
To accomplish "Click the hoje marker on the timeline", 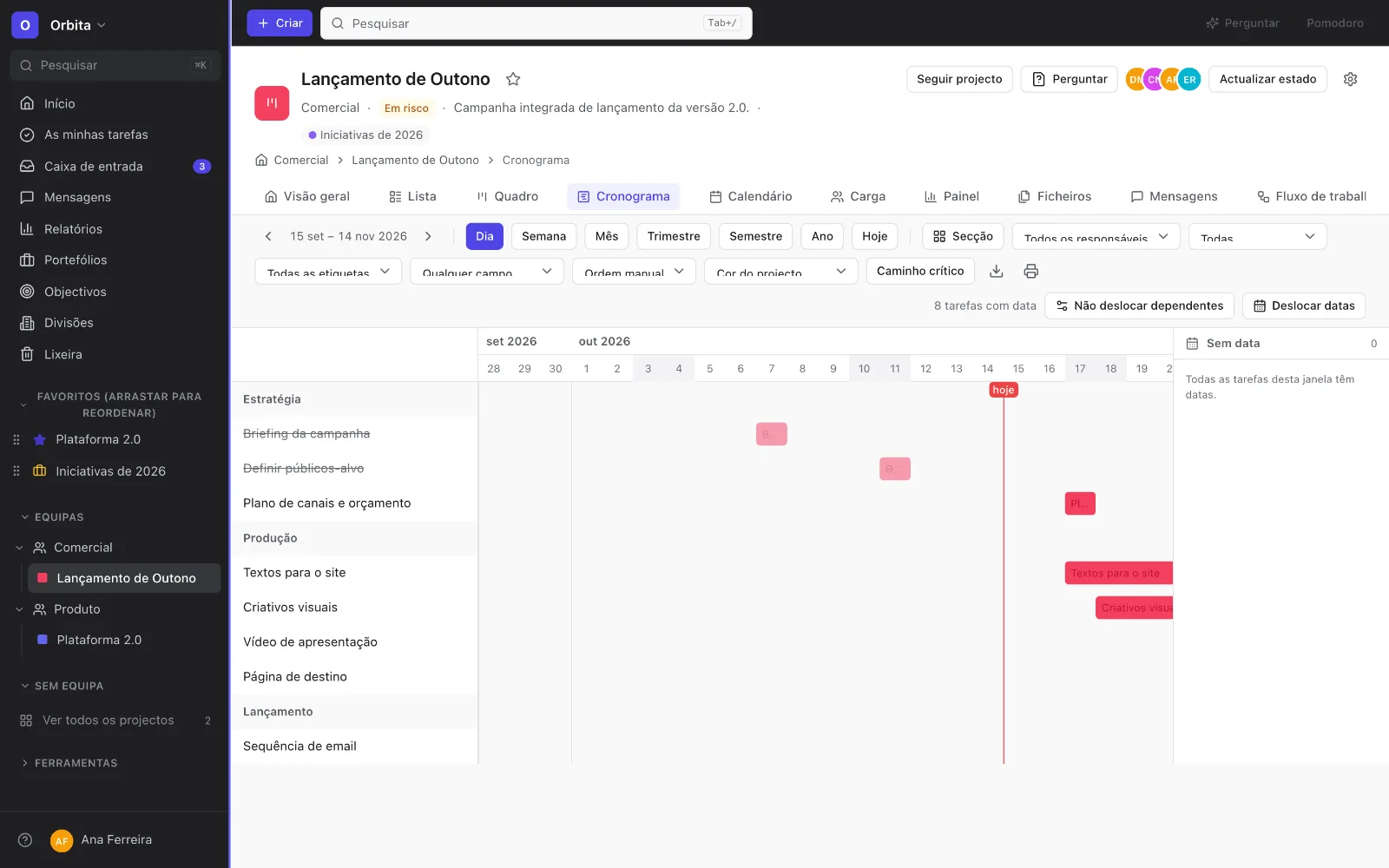I will [x=1004, y=390].
